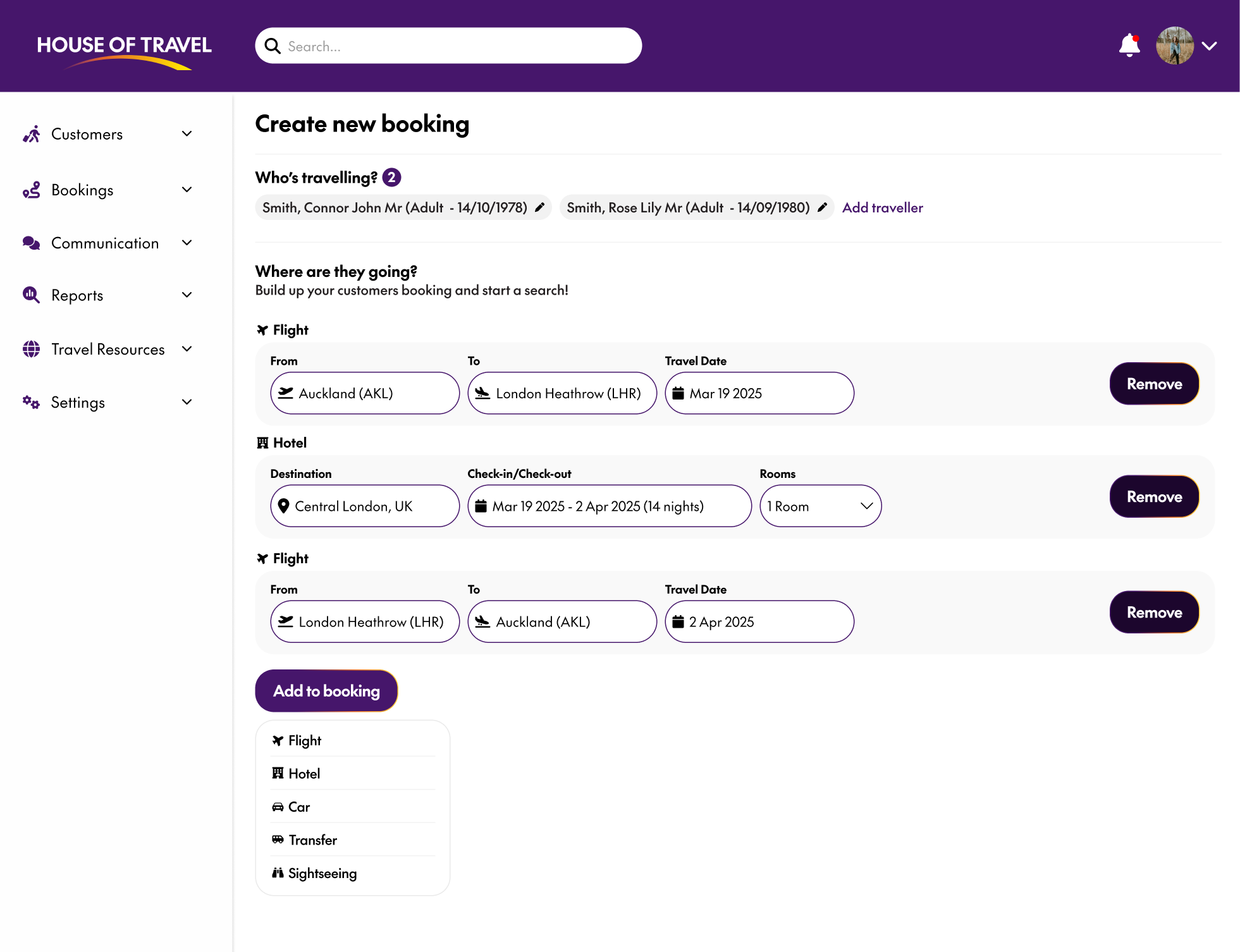
Task: Expand the profile menu chevron
Action: [x=1210, y=46]
